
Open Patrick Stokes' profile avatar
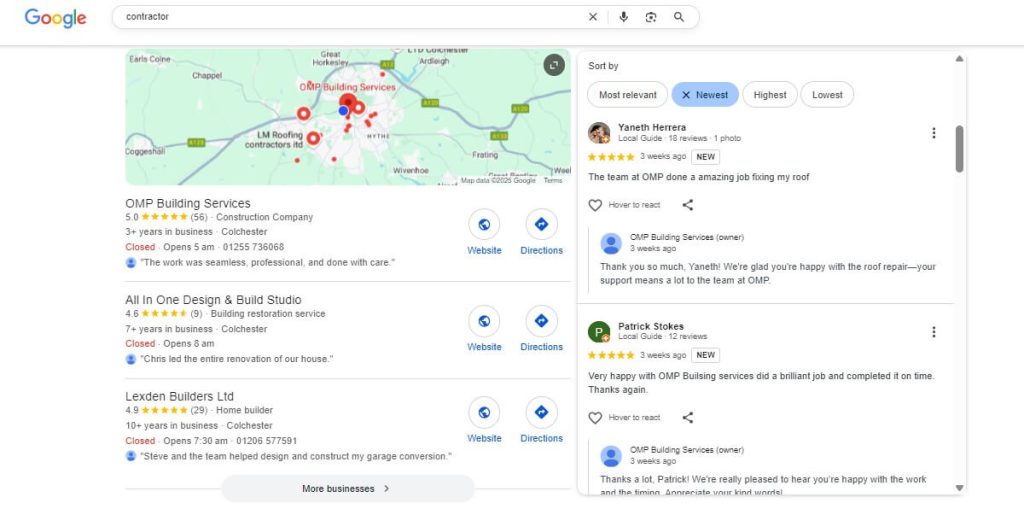pos(599,332)
